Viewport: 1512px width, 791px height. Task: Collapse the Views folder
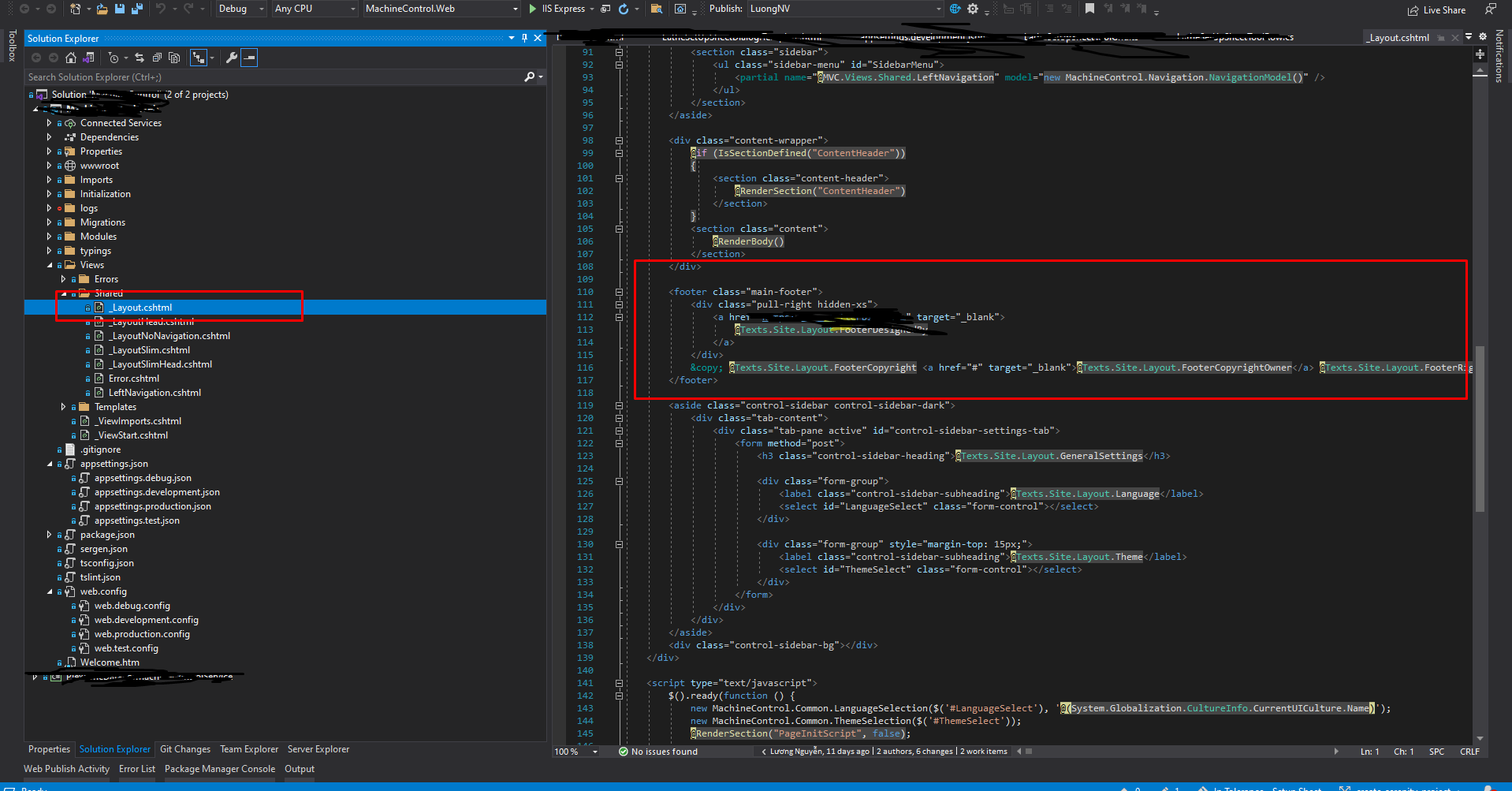[x=49, y=265]
